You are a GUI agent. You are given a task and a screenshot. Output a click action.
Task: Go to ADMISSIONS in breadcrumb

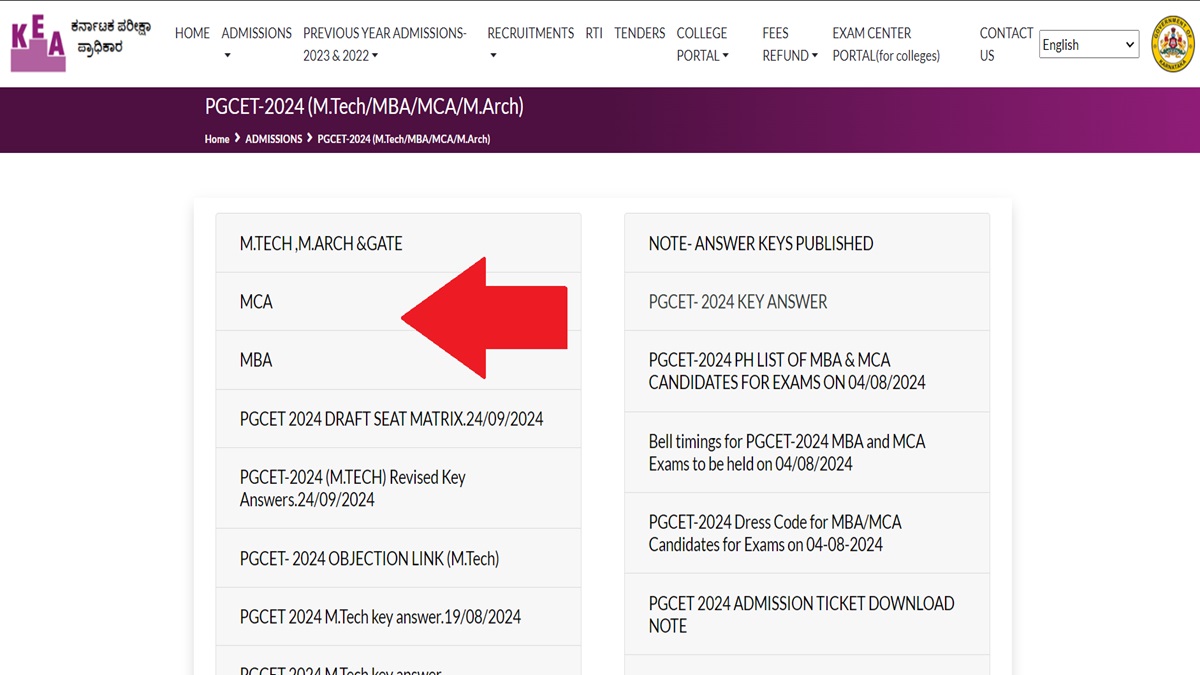point(273,139)
